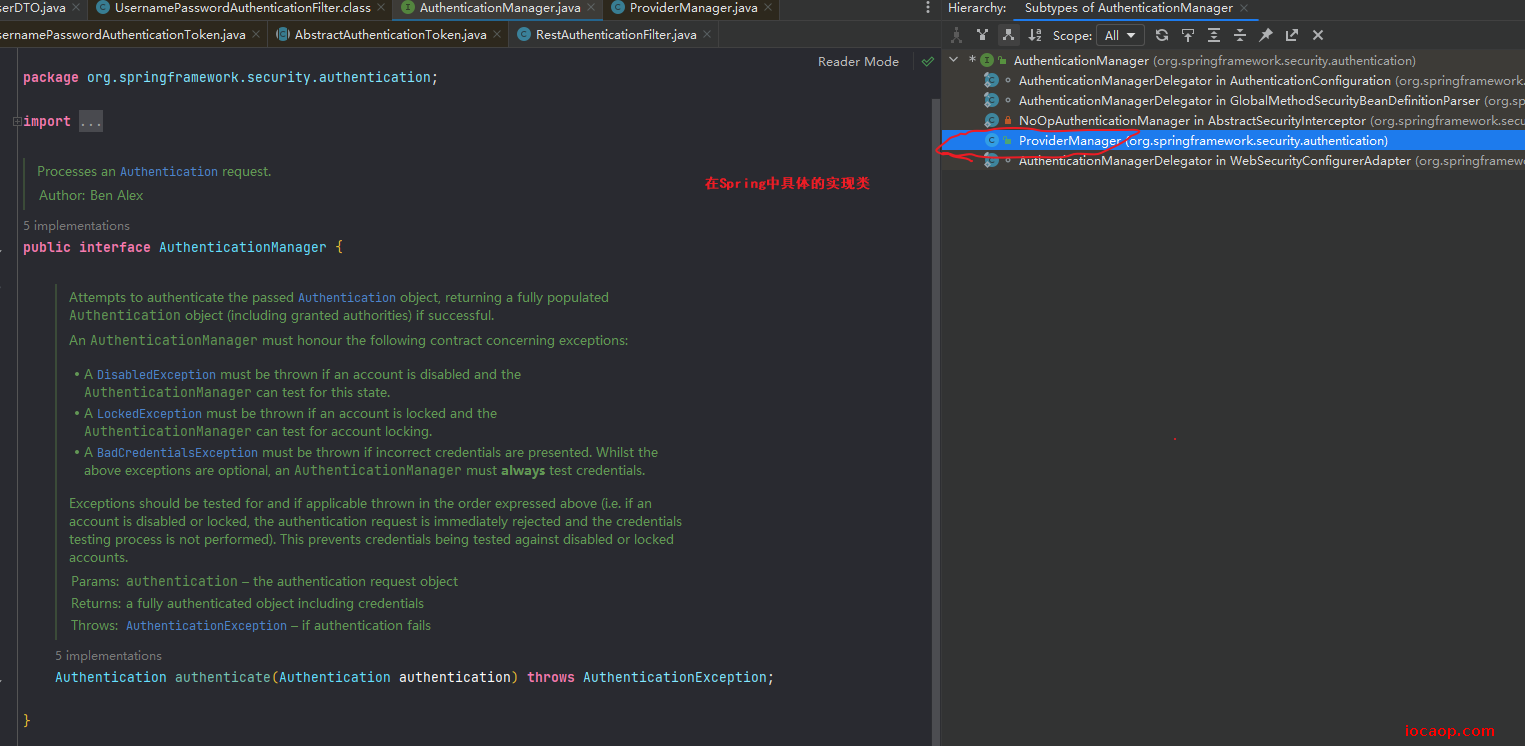Close the AuthenticationManager.java tab
The height and width of the screenshot is (746, 1525).
592,8
